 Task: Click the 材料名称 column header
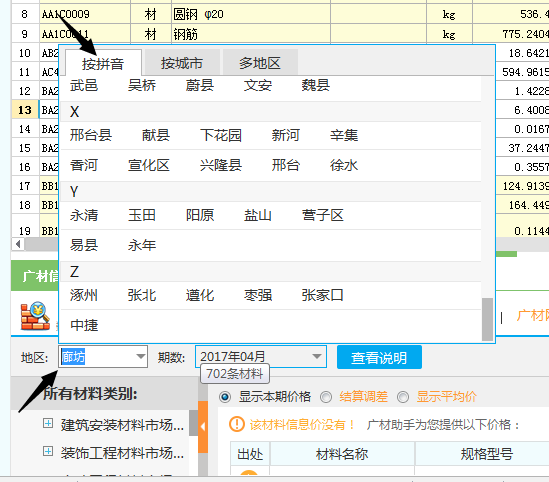pos(342,454)
